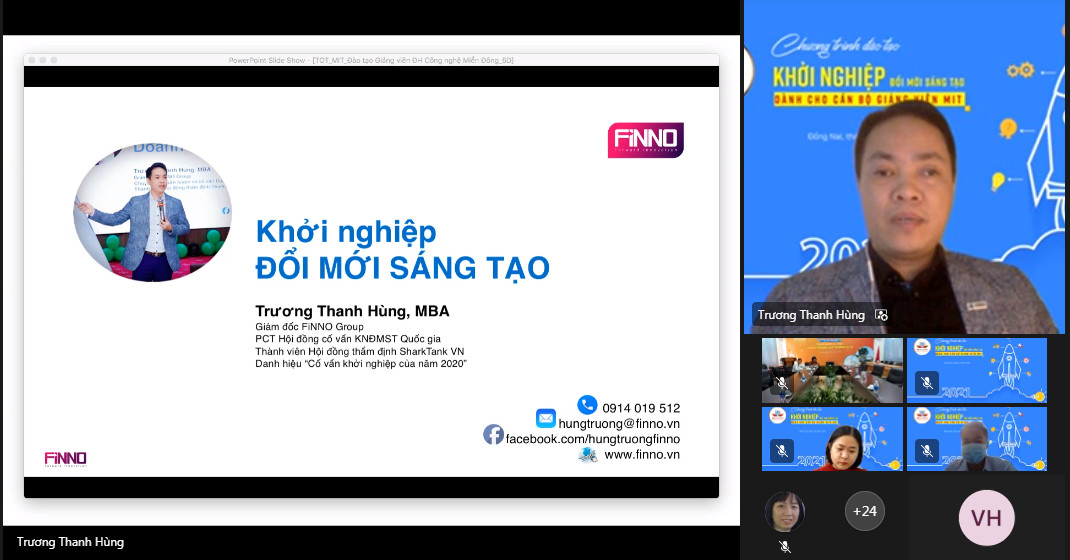Click the small FiNNO logo at slide bottom-left

tap(65, 459)
